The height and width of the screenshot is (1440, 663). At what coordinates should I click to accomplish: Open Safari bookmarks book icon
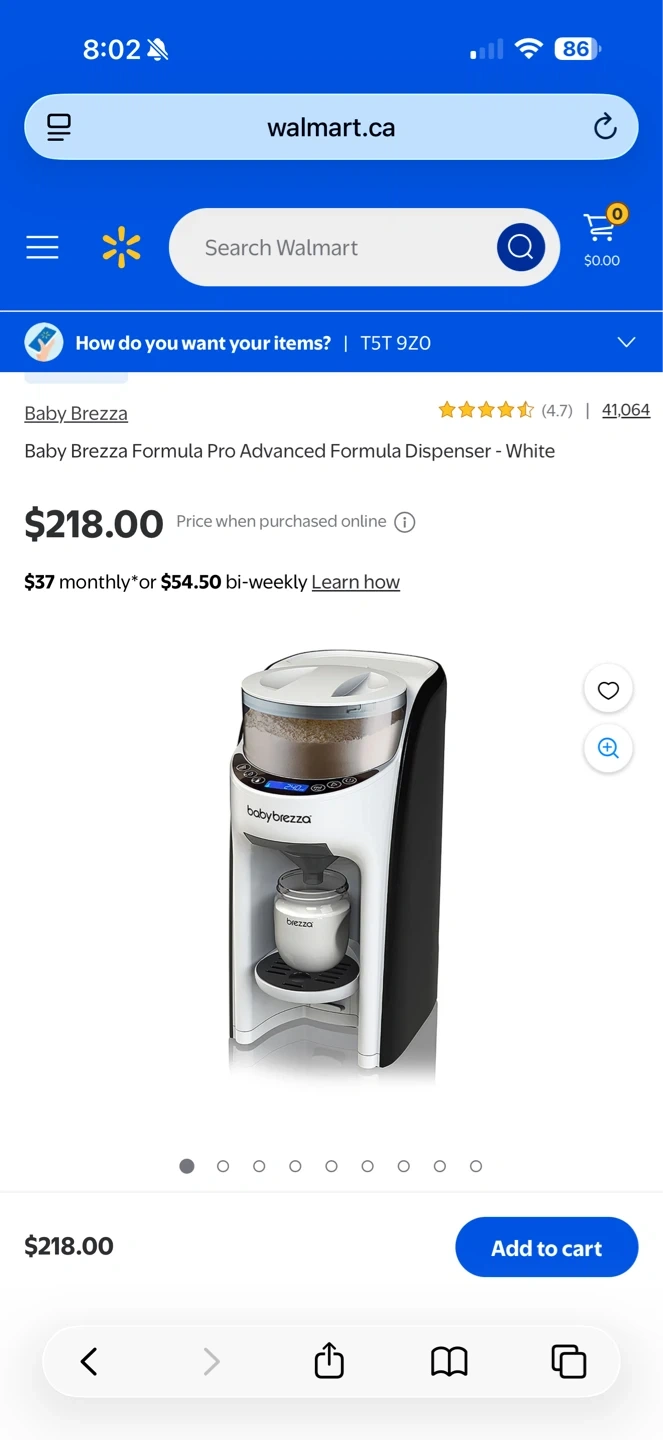click(x=449, y=1361)
